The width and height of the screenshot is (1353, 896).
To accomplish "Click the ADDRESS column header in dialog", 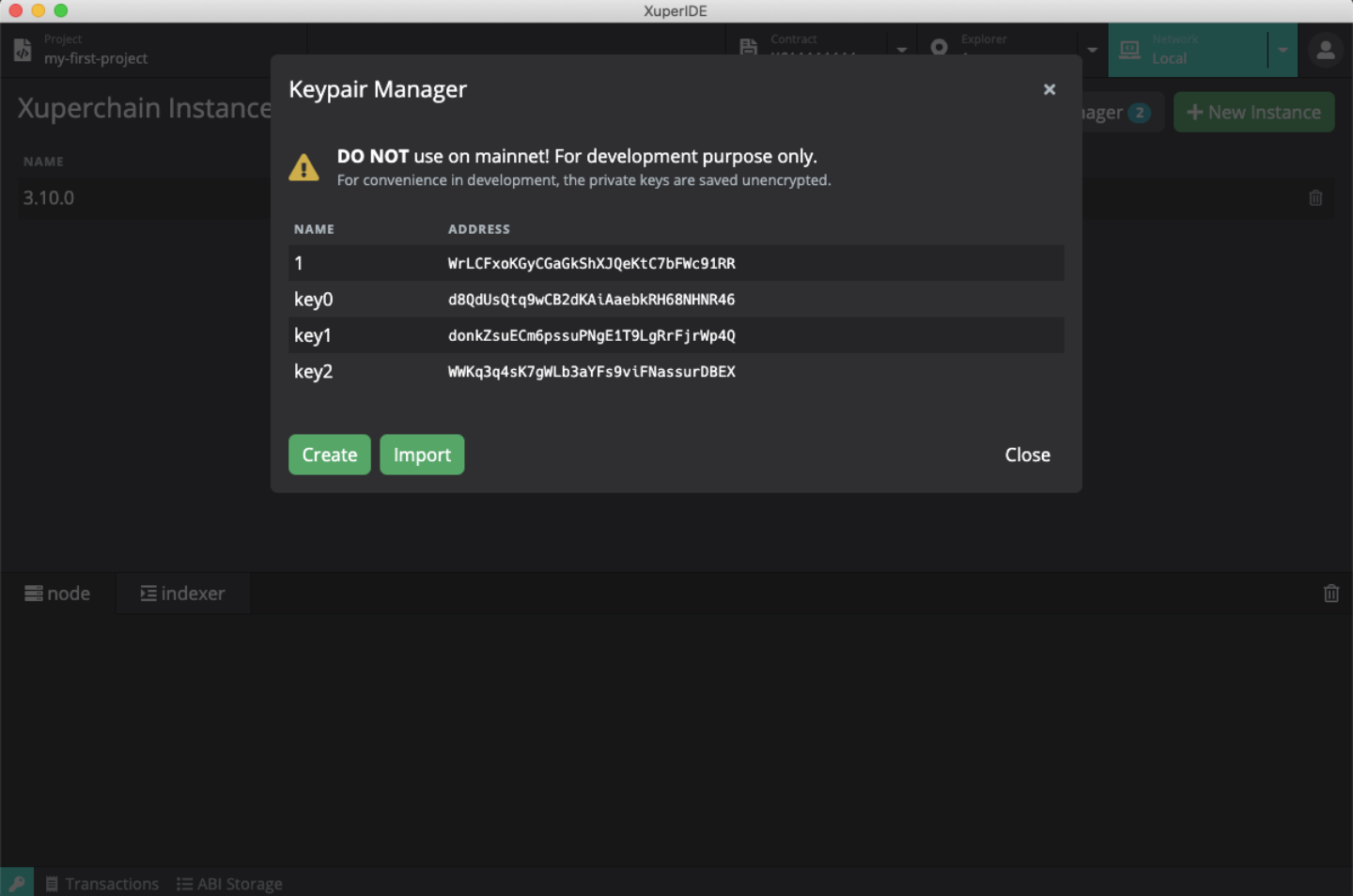I will (479, 229).
